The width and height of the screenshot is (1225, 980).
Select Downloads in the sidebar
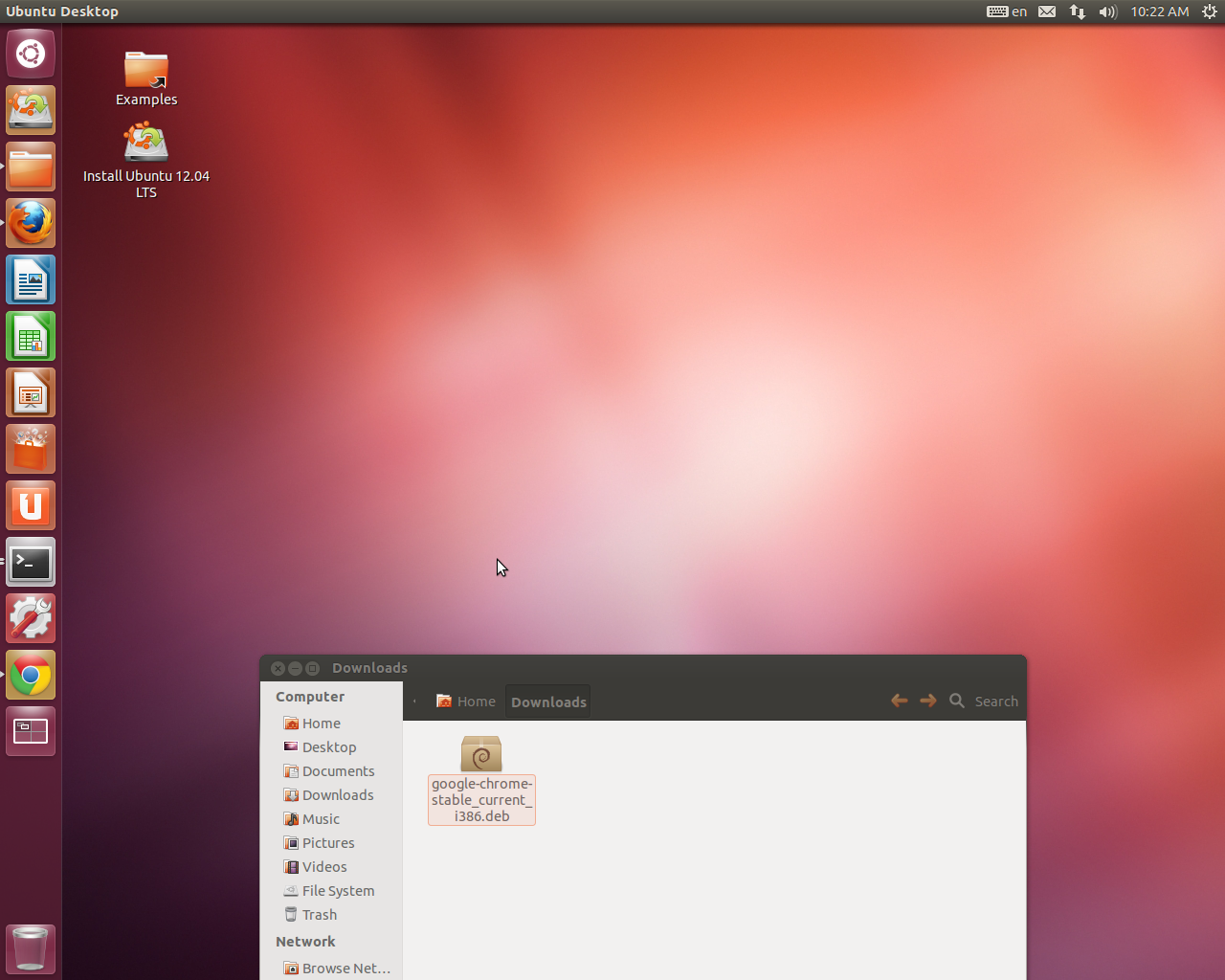pos(331,795)
